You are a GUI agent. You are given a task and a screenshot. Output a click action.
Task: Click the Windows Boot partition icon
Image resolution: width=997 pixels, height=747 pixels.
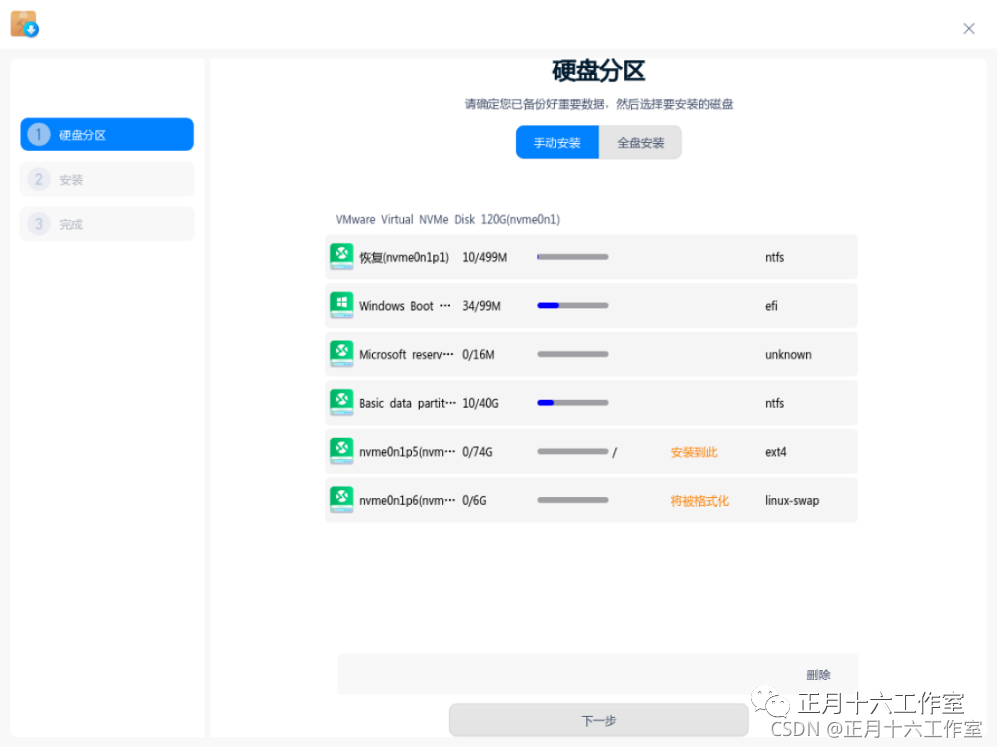coord(341,305)
